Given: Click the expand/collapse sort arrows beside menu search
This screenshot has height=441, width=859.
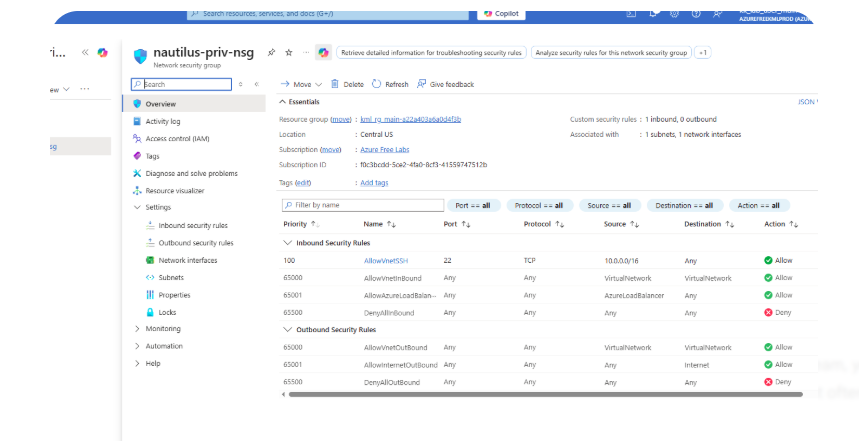Looking at the screenshot, I should pos(240,84).
